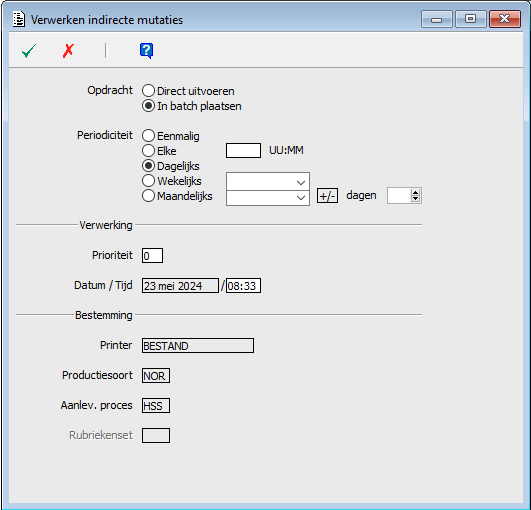The image size is (531, 510).
Task: Confirm with the green checkmark icon
Action: point(28,51)
